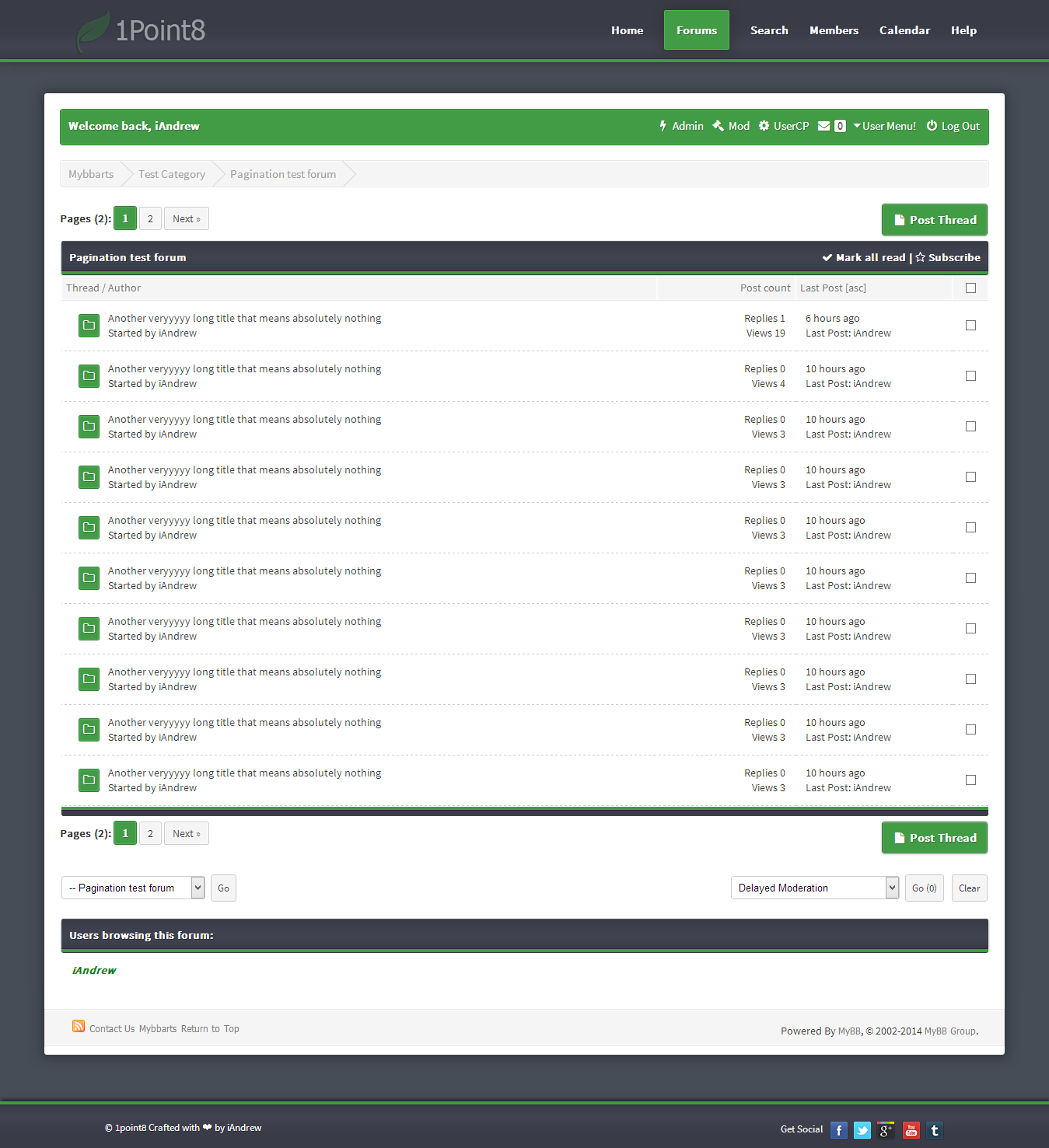Open the Facebook social icon

click(839, 1130)
